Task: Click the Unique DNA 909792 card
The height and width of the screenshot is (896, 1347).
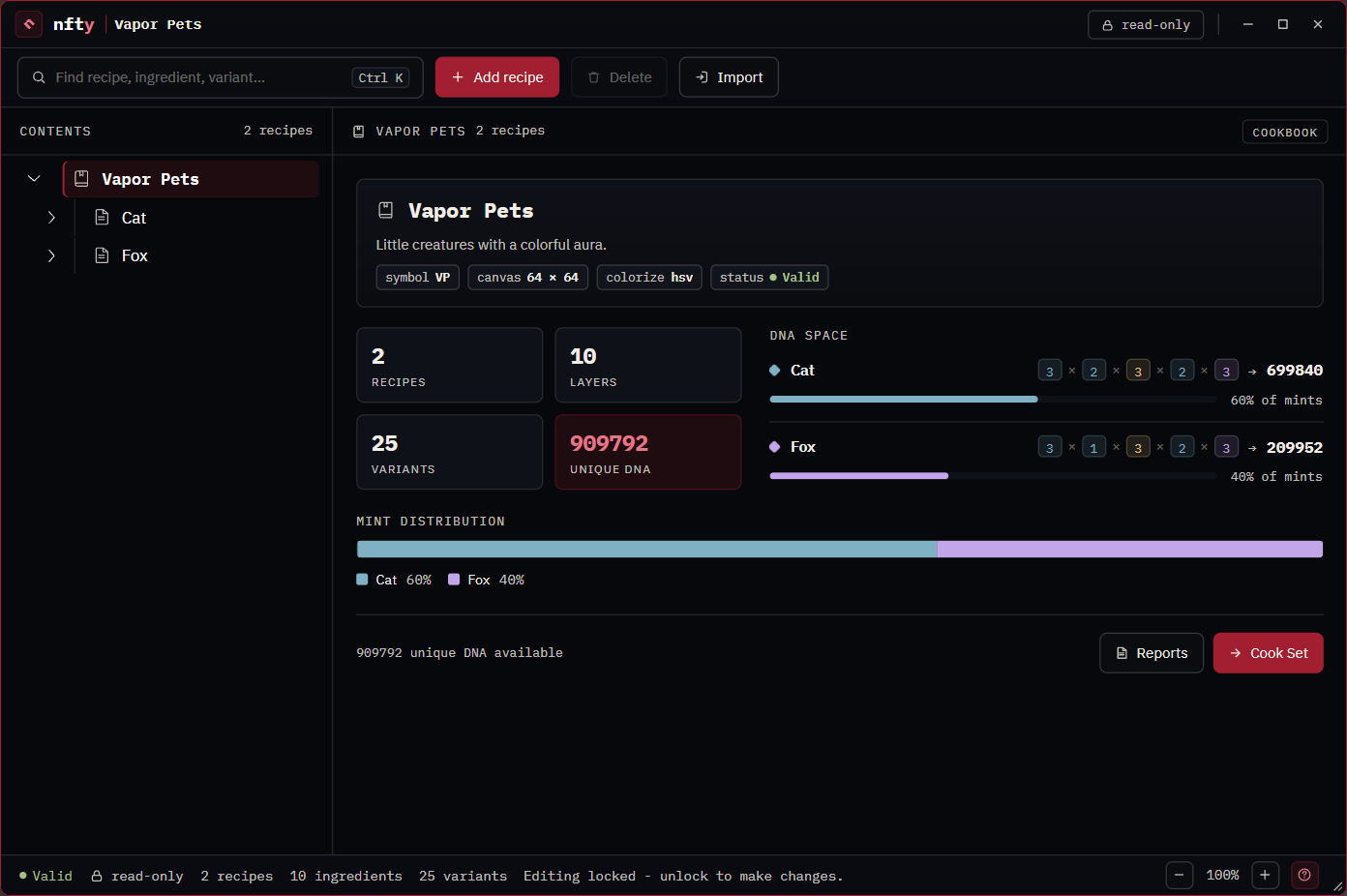Action: click(648, 452)
